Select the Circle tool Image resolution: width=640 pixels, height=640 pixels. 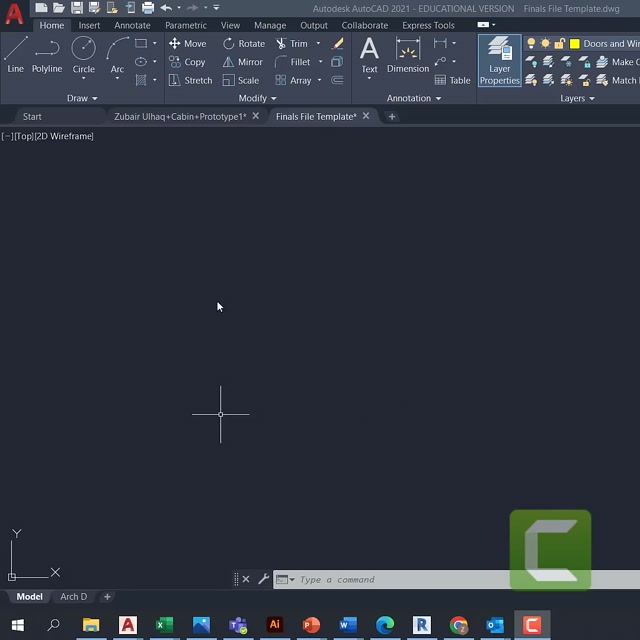tap(84, 54)
